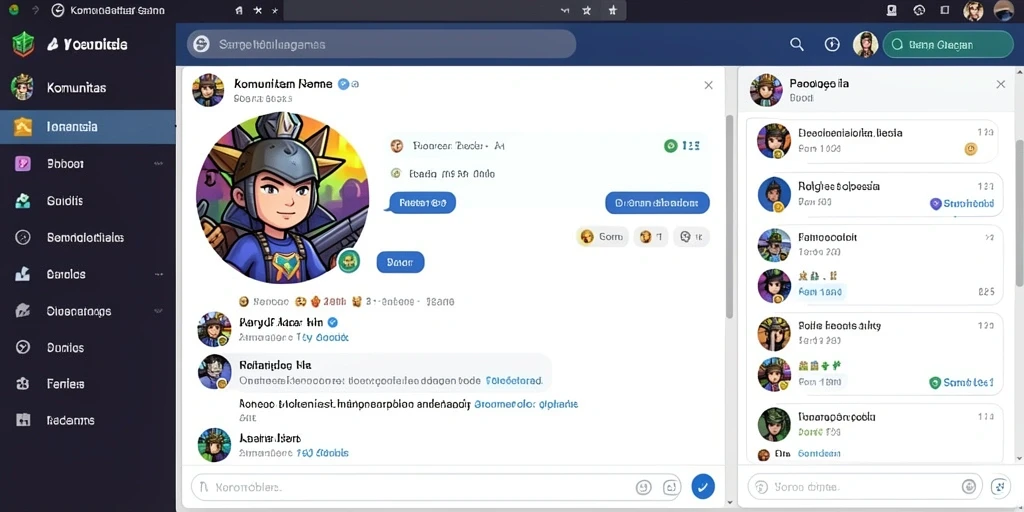
Task: Toggle the last grey reaction chip
Action: [692, 237]
